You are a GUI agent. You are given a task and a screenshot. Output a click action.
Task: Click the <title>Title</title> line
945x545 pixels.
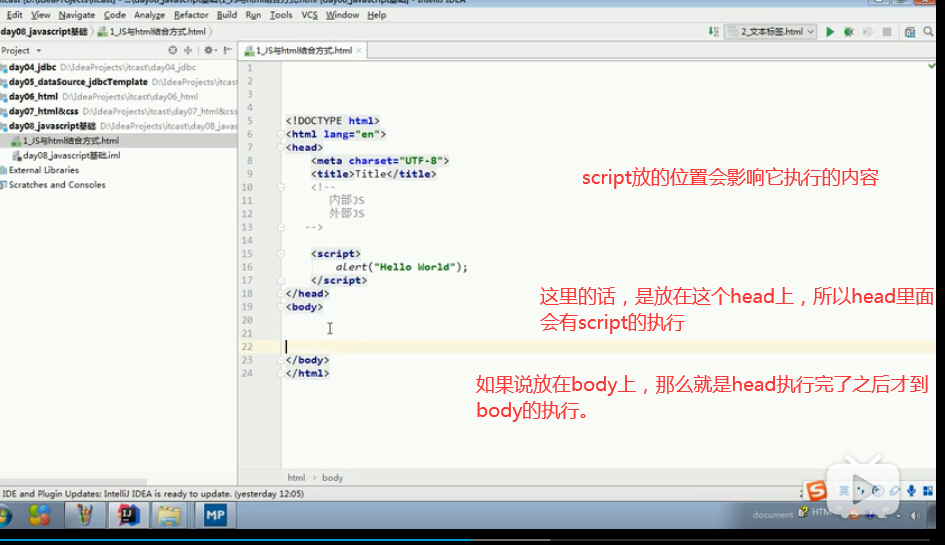click(x=374, y=174)
